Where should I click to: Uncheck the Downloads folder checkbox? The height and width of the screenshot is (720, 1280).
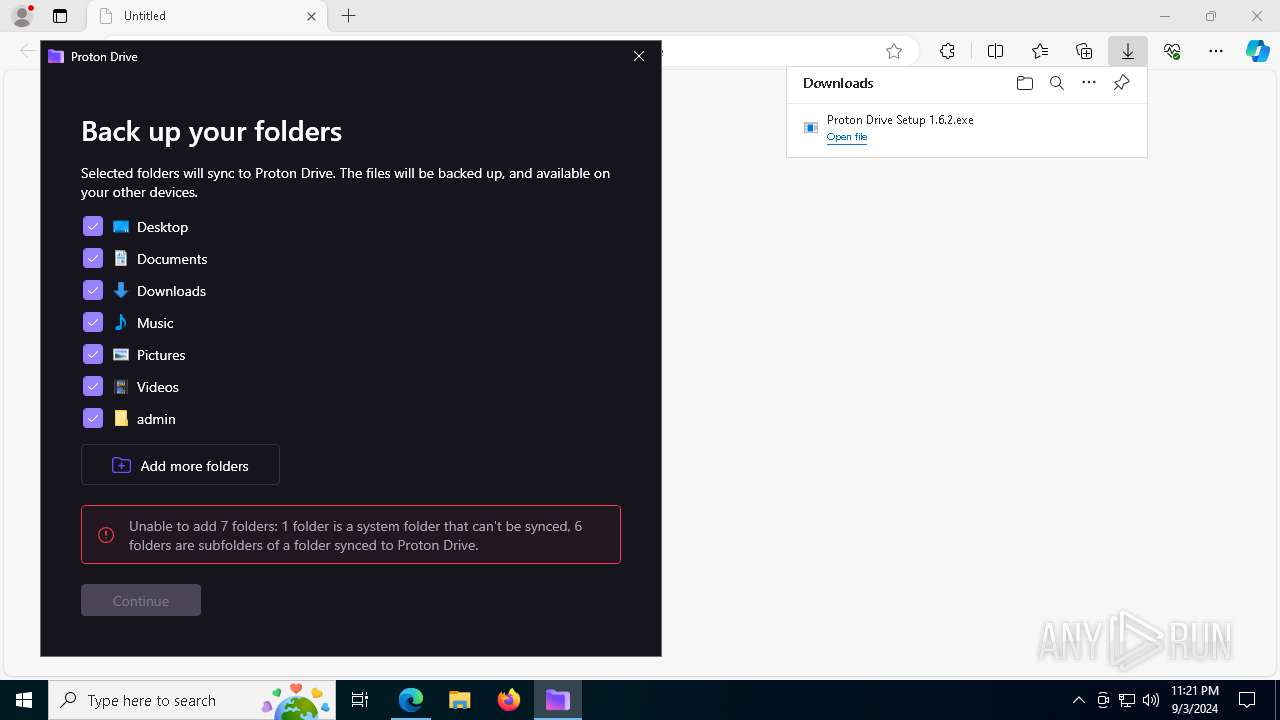pyautogui.click(x=93, y=290)
